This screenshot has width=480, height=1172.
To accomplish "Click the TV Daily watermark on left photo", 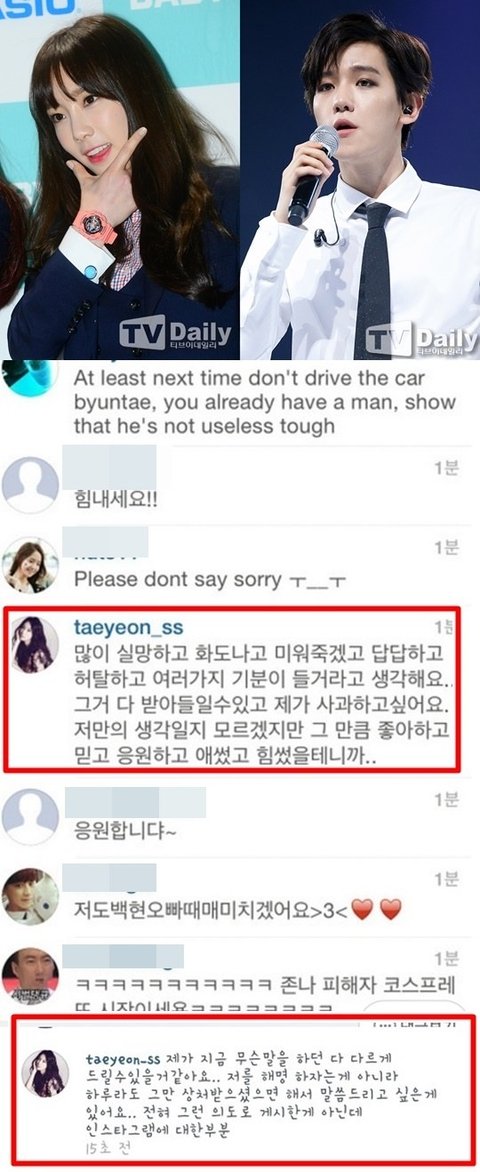I will point(176,333).
